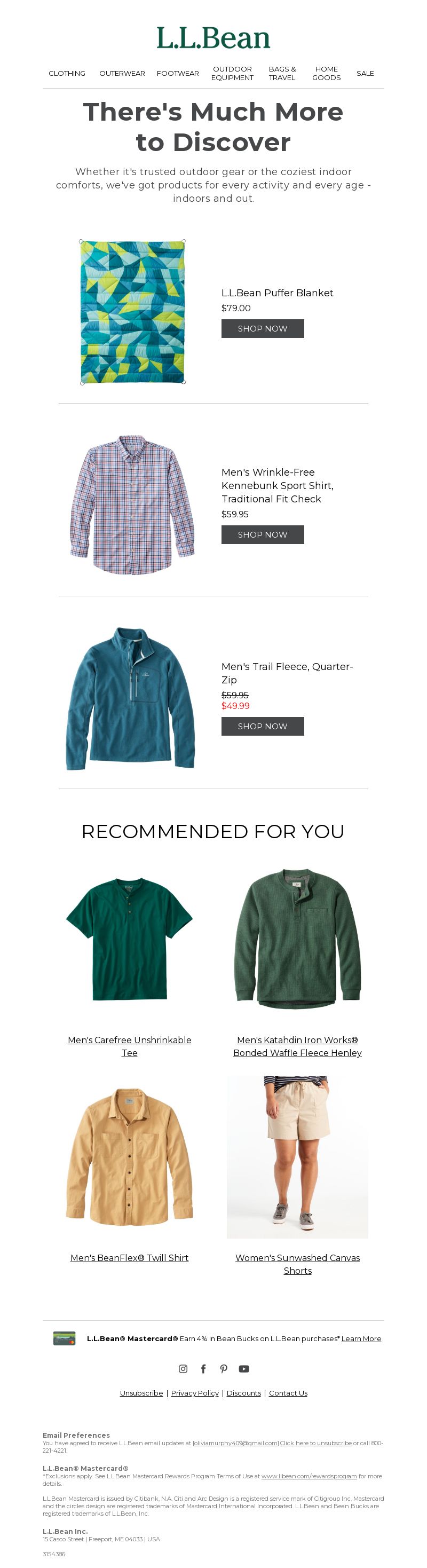427x1568 pixels.
Task: Open the Privacy Policy link
Action: point(195,1393)
